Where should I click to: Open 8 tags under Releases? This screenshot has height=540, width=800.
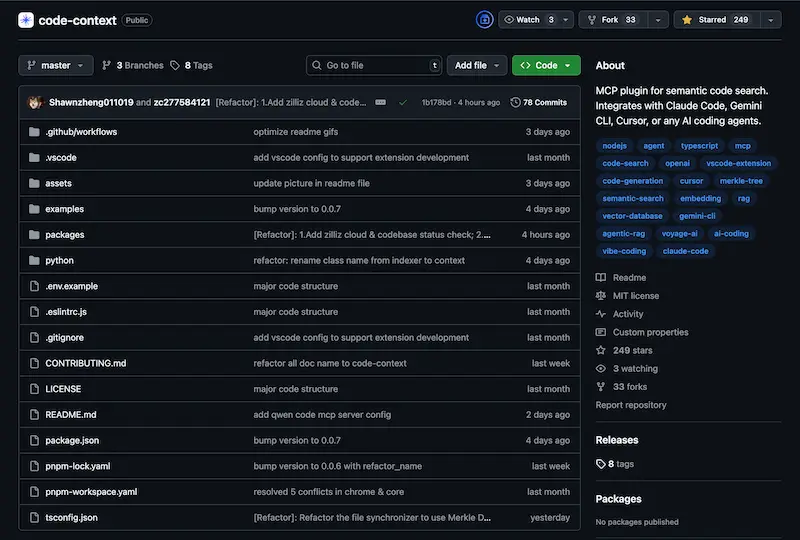pos(615,464)
